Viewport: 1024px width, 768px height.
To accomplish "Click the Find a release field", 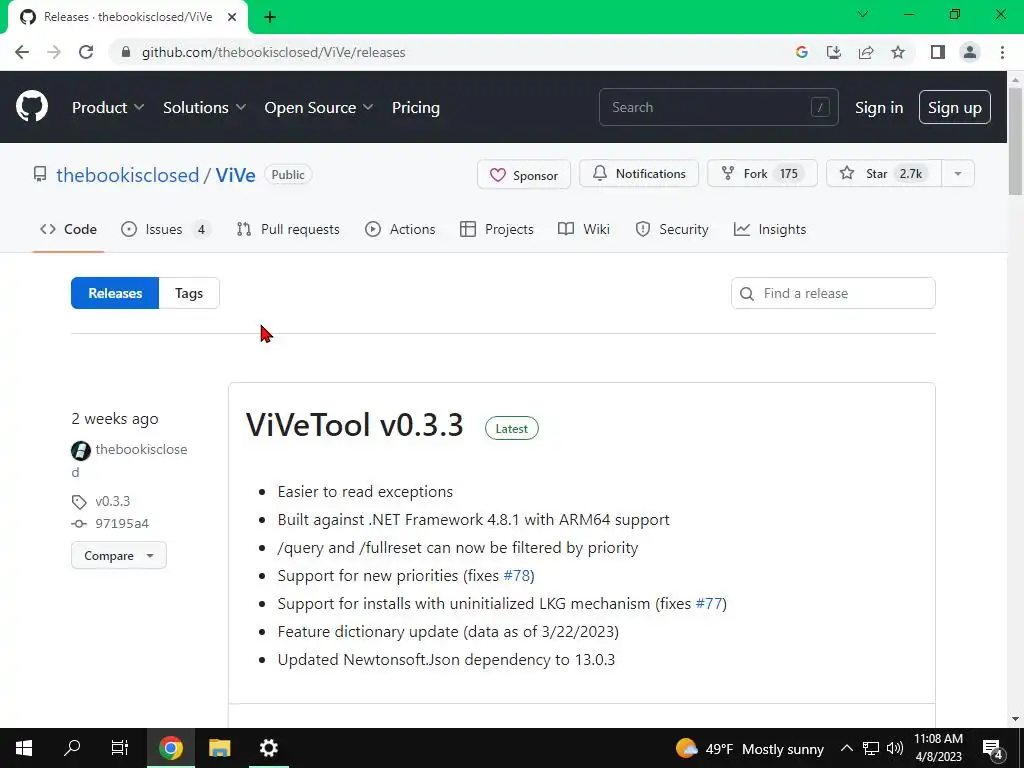I will tap(833, 293).
